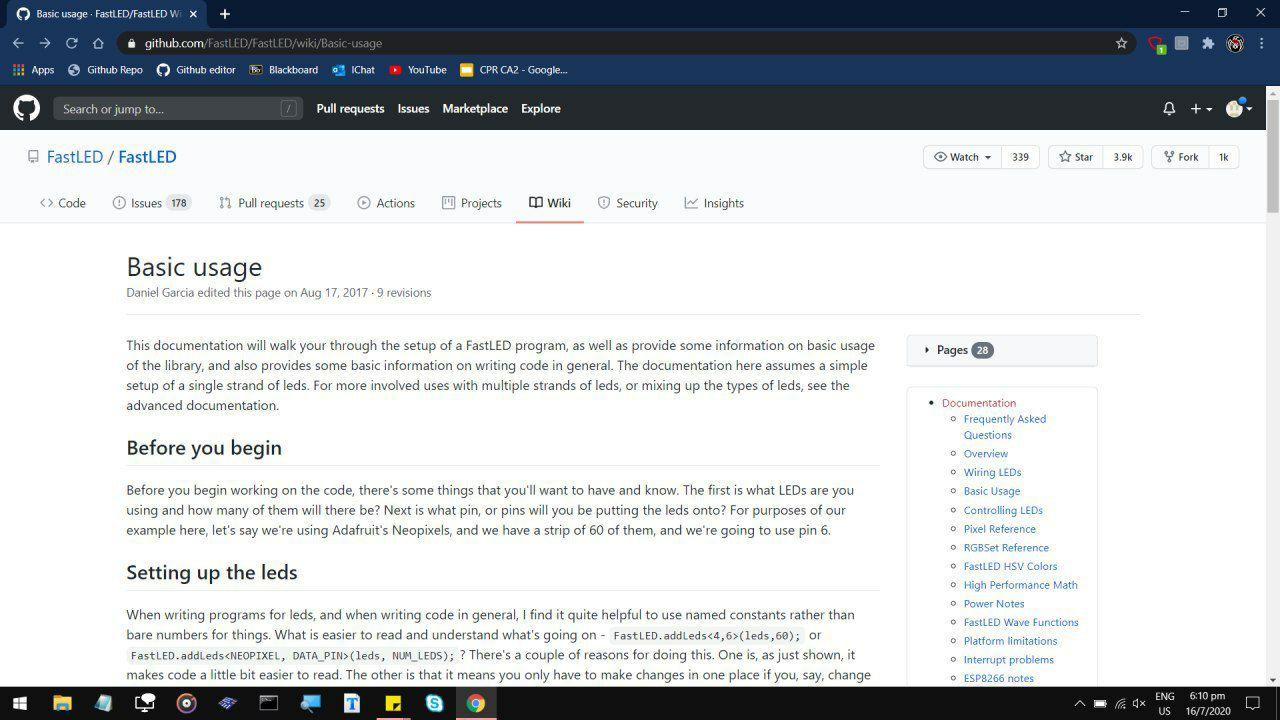Screen dimensions: 1280x720
Task: Switch to the Security tab
Action: [x=627, y=203]
